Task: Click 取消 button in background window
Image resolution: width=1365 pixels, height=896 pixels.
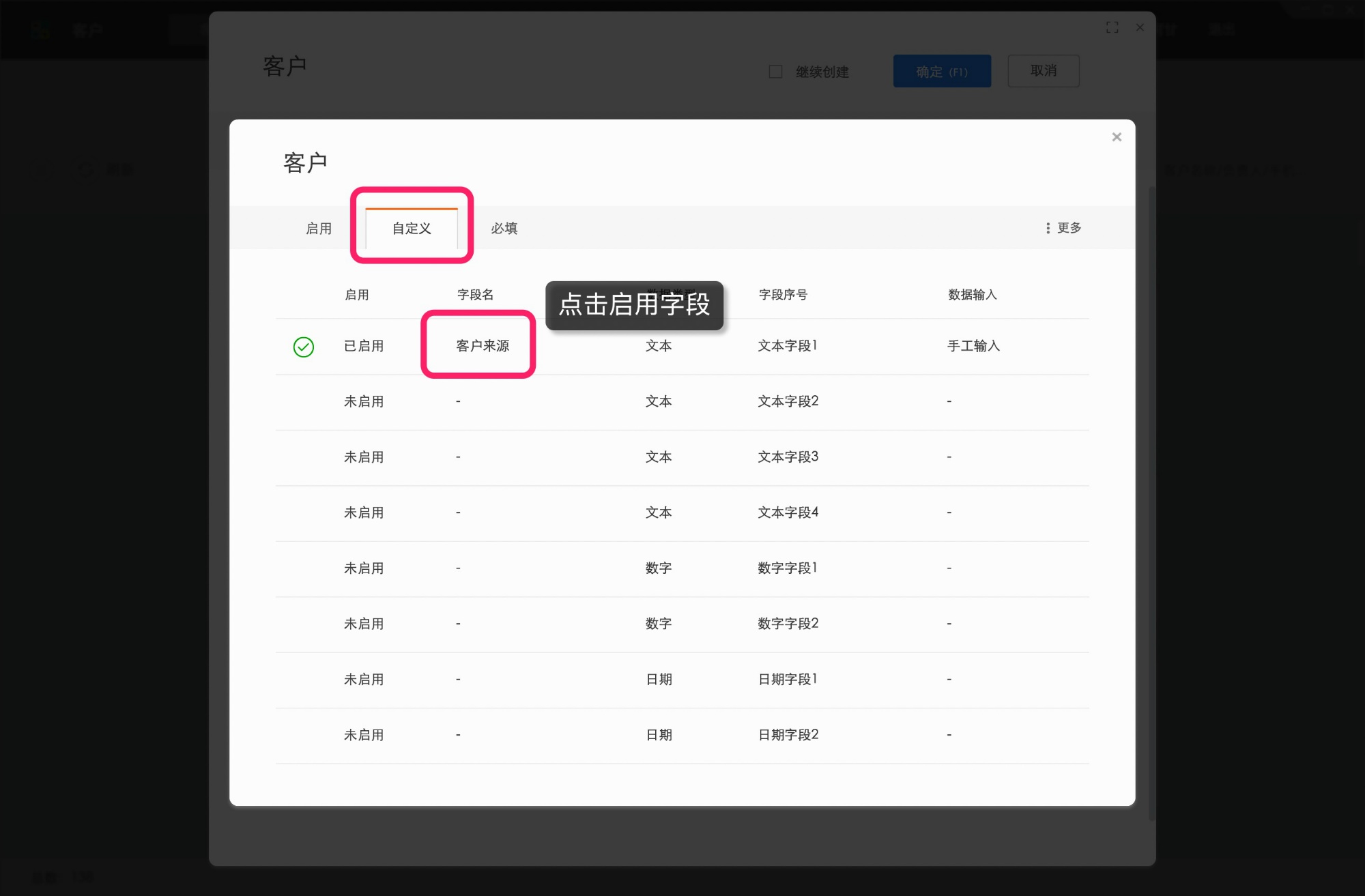Action: click(x=1044, y=71)
